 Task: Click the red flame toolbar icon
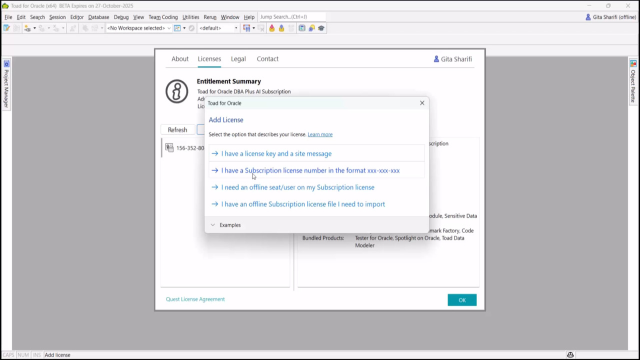coord(272,28)
